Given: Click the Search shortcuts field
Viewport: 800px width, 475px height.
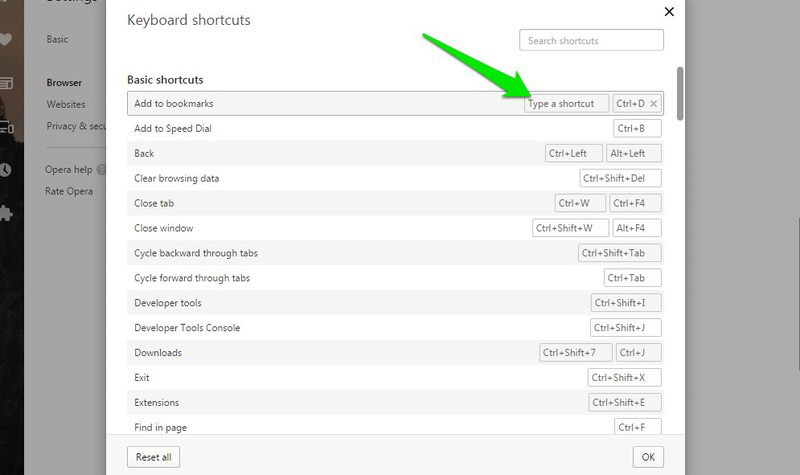Looking at the screenshot, I should (591, 40).
